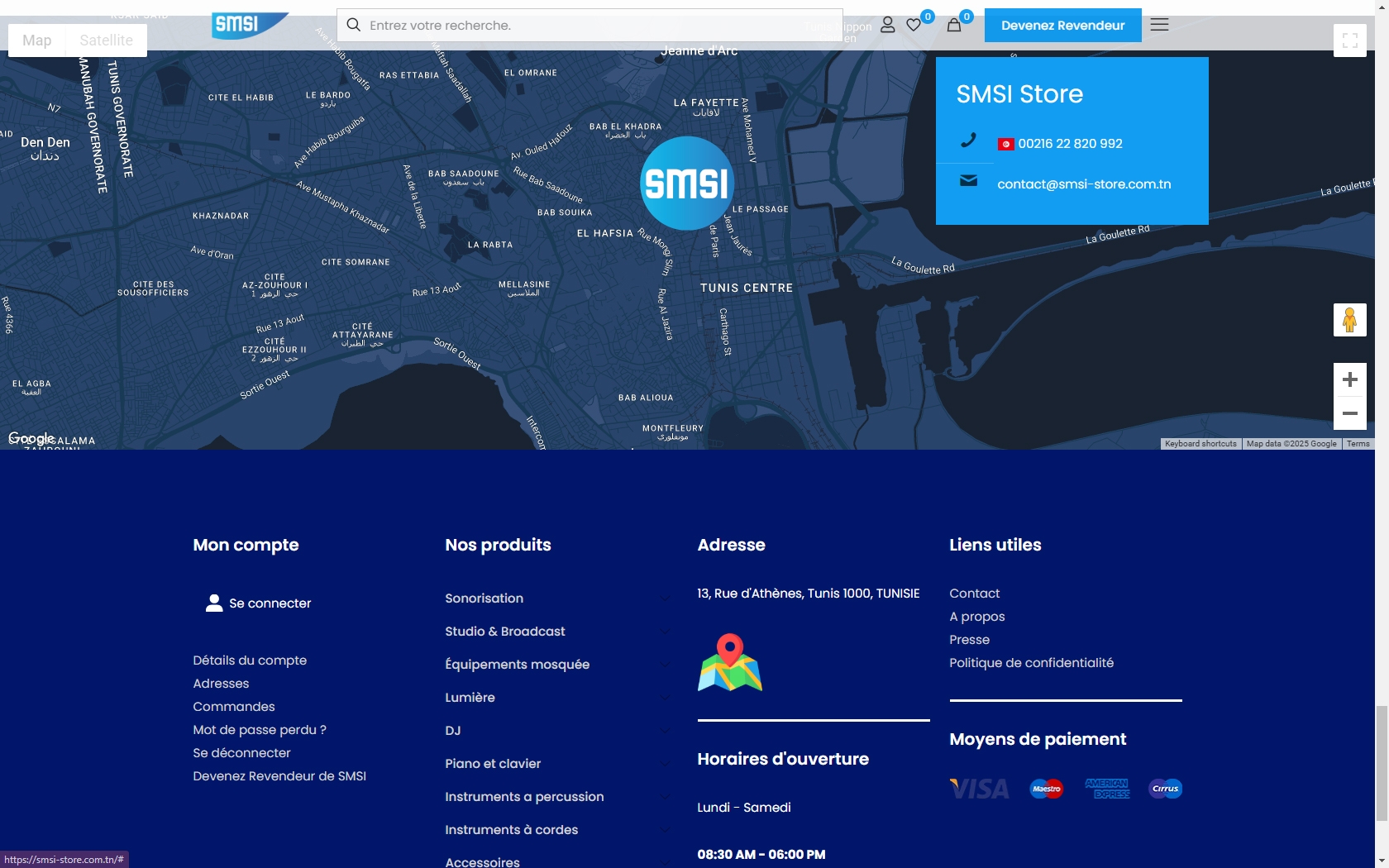
Task: Switch map to Satellite view
Action: (106, 41)
